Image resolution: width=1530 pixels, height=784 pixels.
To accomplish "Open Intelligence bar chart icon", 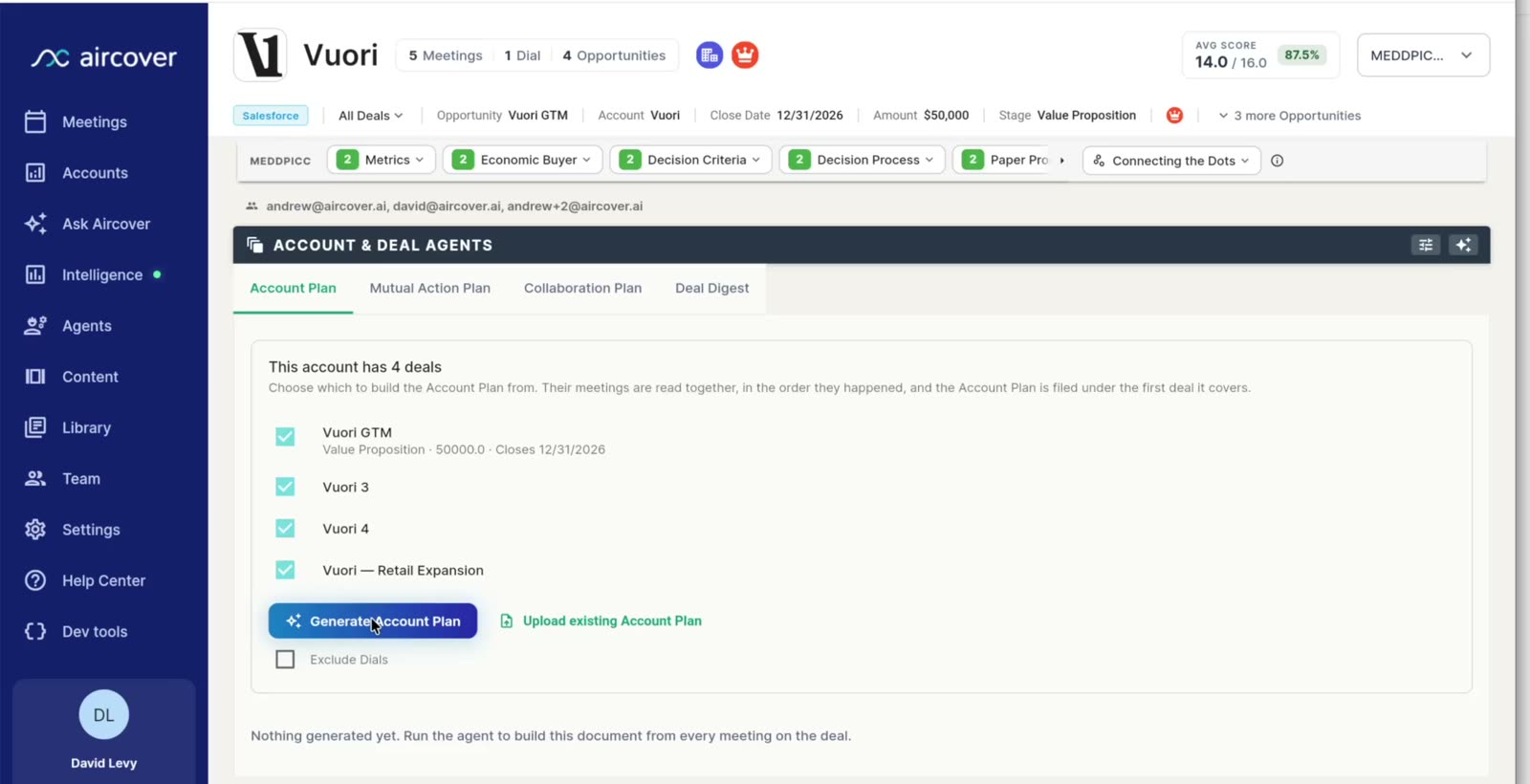I will pos(35,274).
